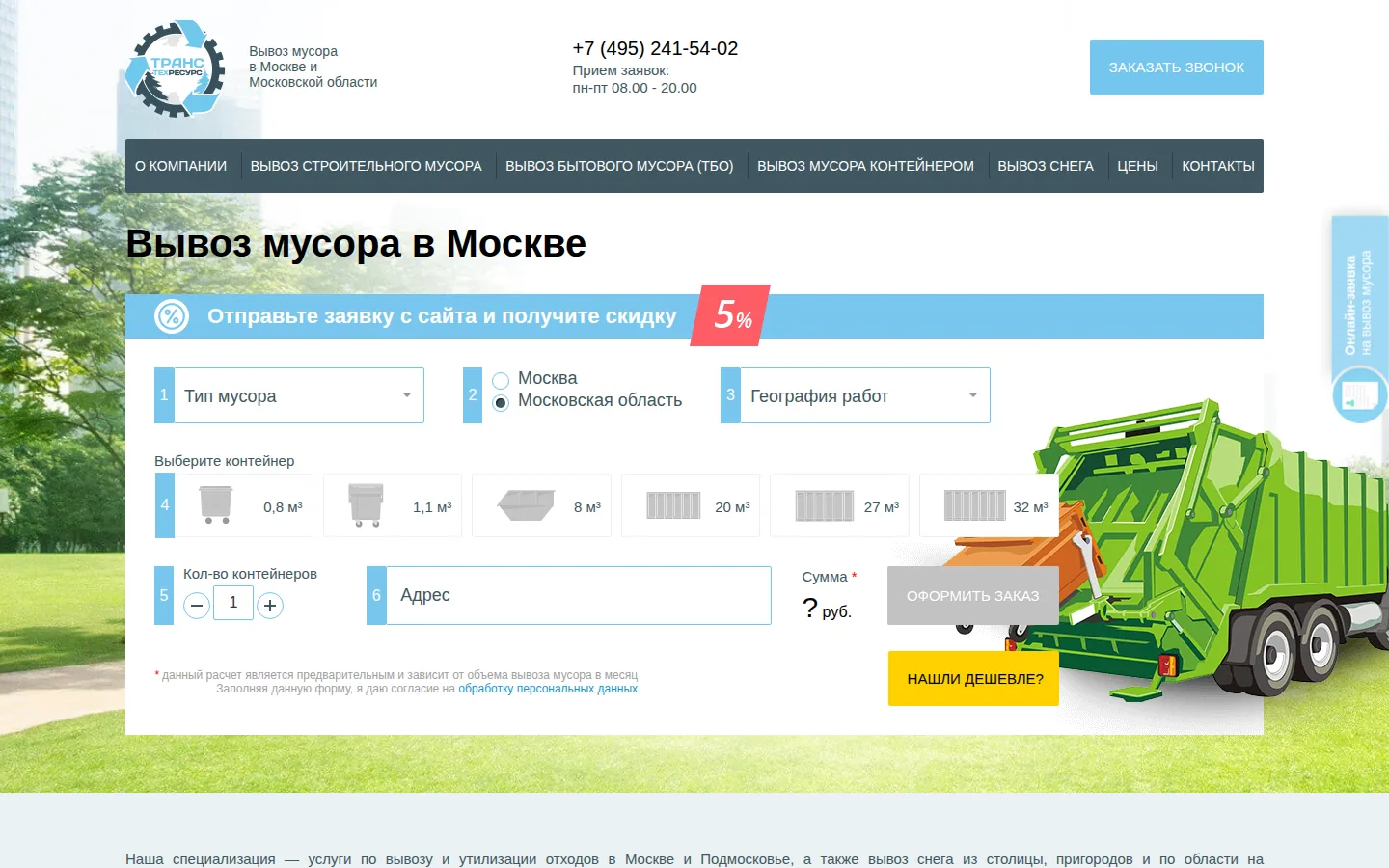Open the Тип мусора dropdown
This screenshot has width=1389, height=868.
click(299, 395)
